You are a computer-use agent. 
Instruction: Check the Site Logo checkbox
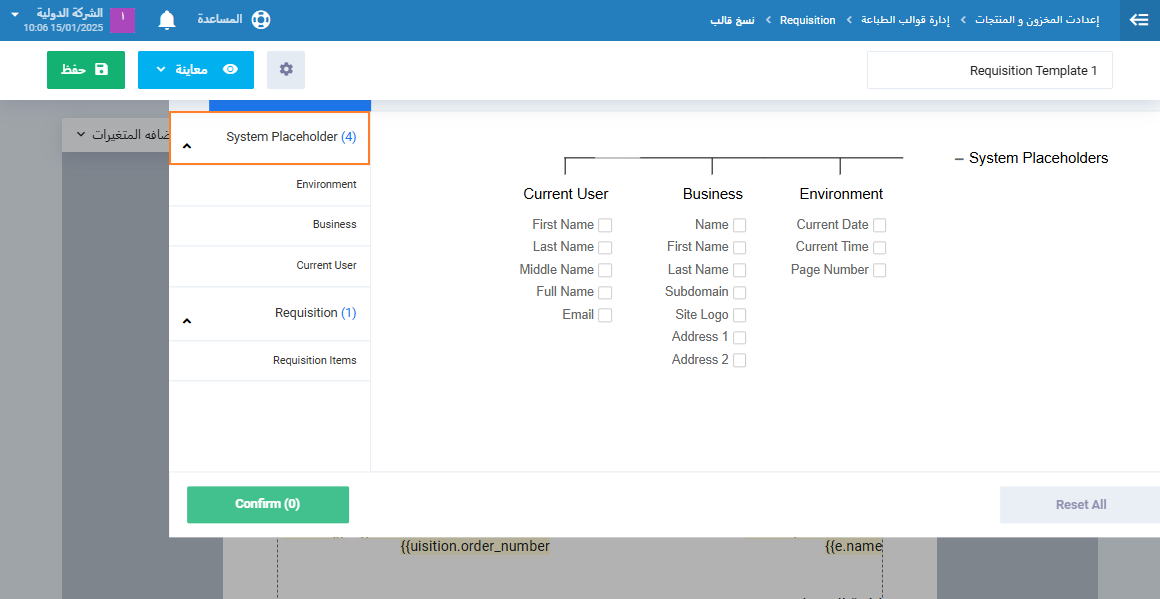(x=739, y=315)
